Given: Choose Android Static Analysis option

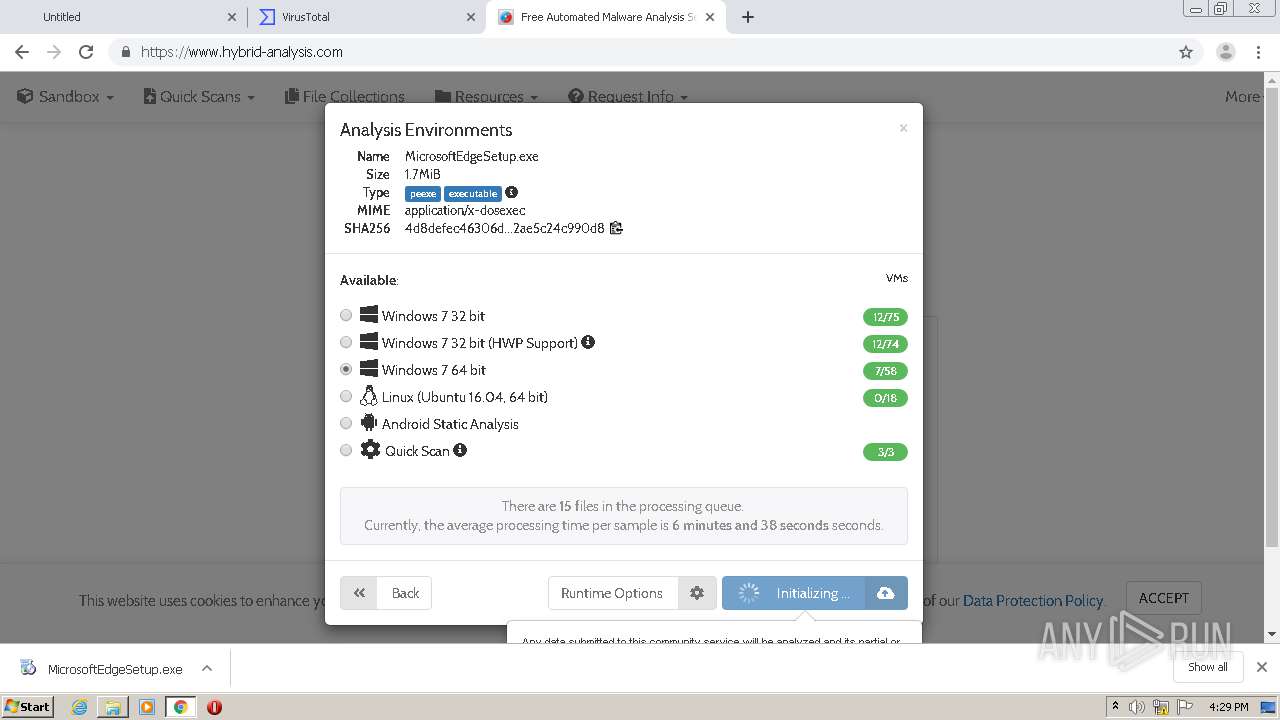Looking at the screenshot, I should point(346,423).
